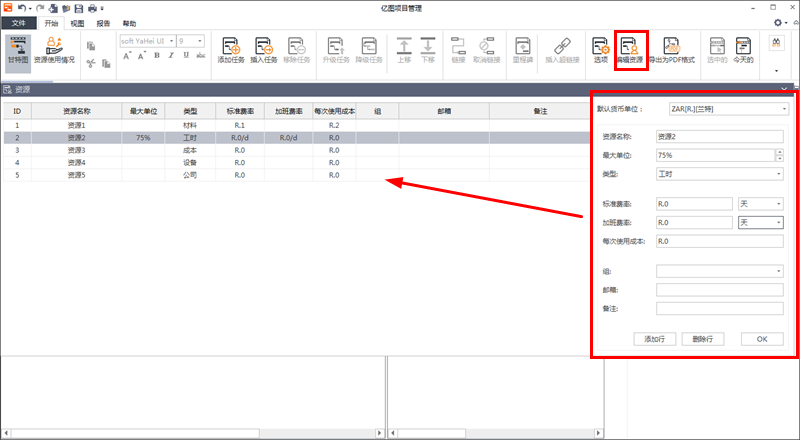The height and width of the screenshot is (440, 800).
Task: Open the 默认货币单位 currency dropdown
Action: click(x=729, y=109)
